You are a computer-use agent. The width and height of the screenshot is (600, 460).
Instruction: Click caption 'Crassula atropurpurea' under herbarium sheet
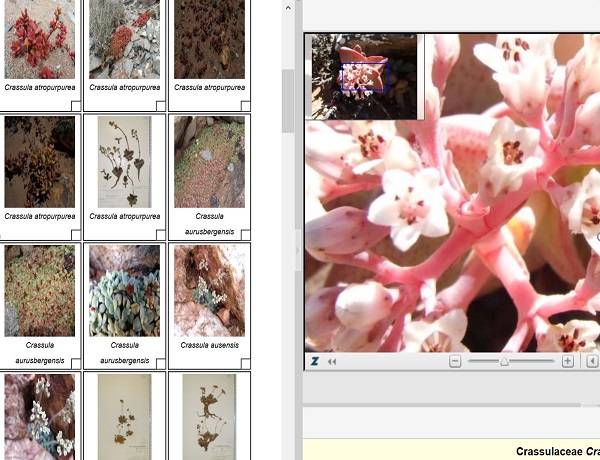click(125, 217)
